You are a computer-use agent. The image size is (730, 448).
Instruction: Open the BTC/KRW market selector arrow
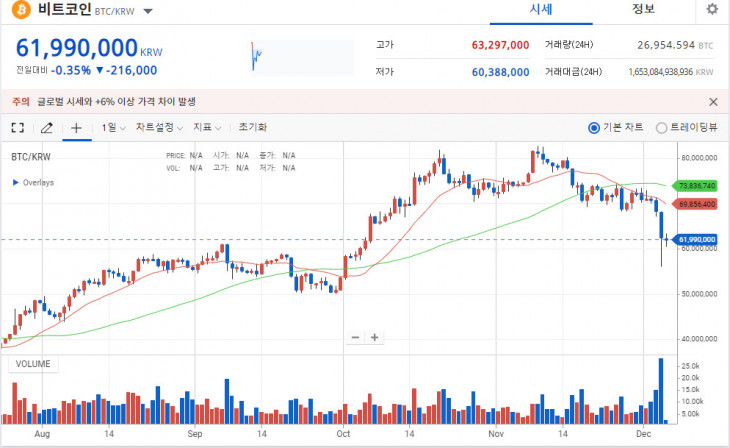[148, 12]
